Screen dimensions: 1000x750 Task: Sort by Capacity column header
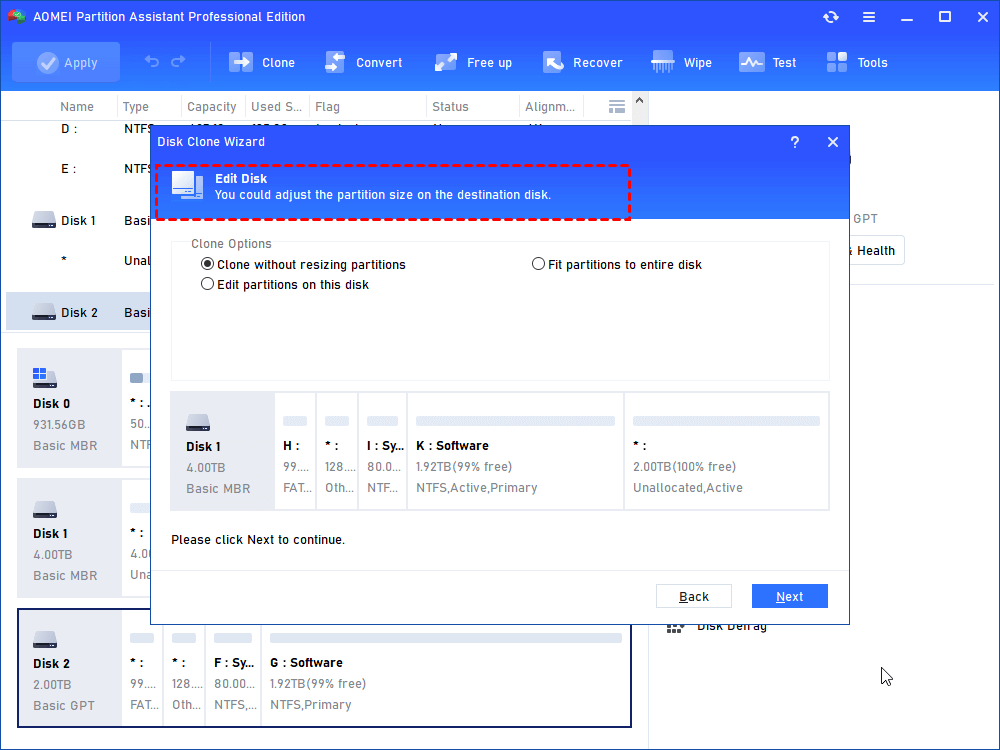click(x=212, y=107)
